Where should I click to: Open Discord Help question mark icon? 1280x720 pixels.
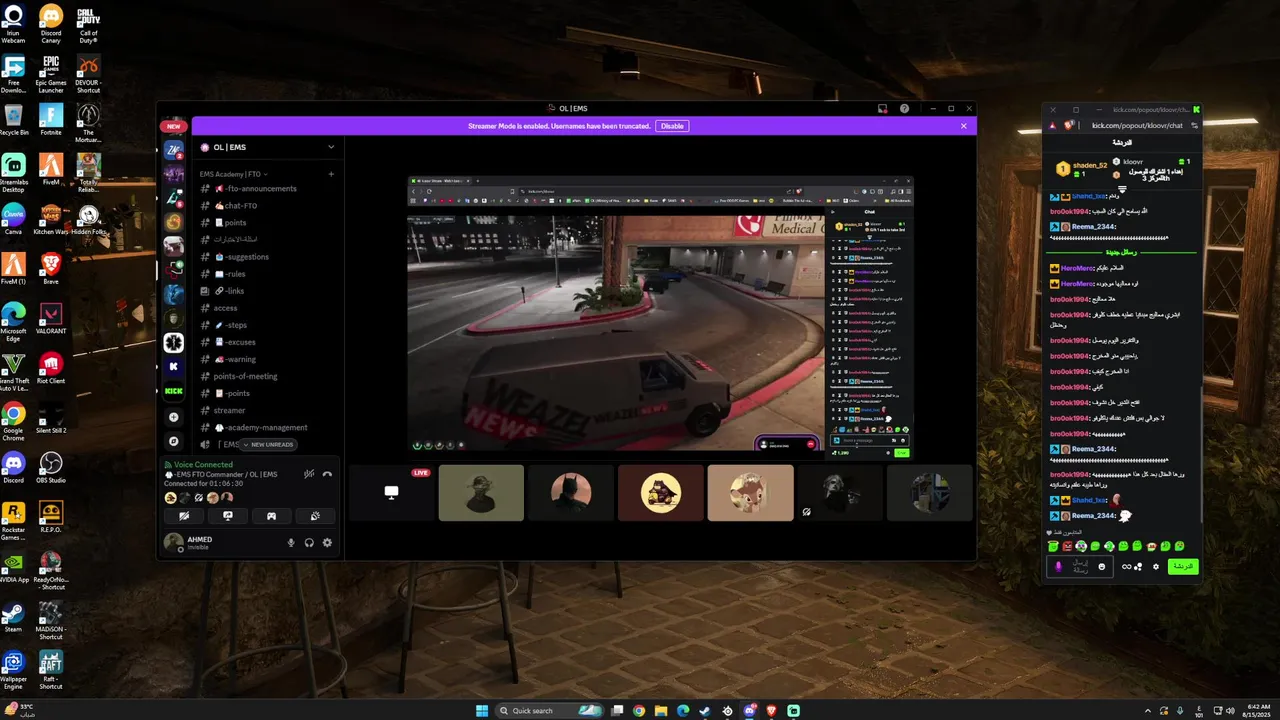905,108
